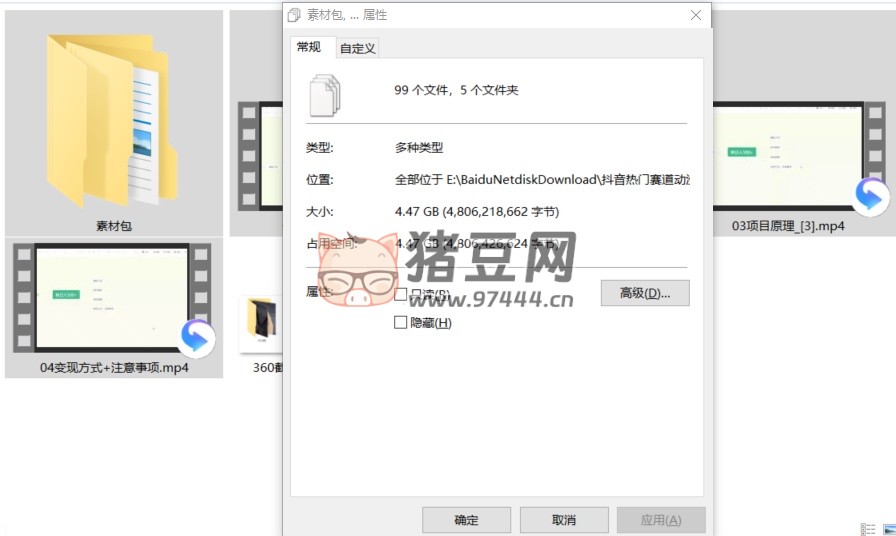Open advanced attributes with 高级(D)... button

645,293
